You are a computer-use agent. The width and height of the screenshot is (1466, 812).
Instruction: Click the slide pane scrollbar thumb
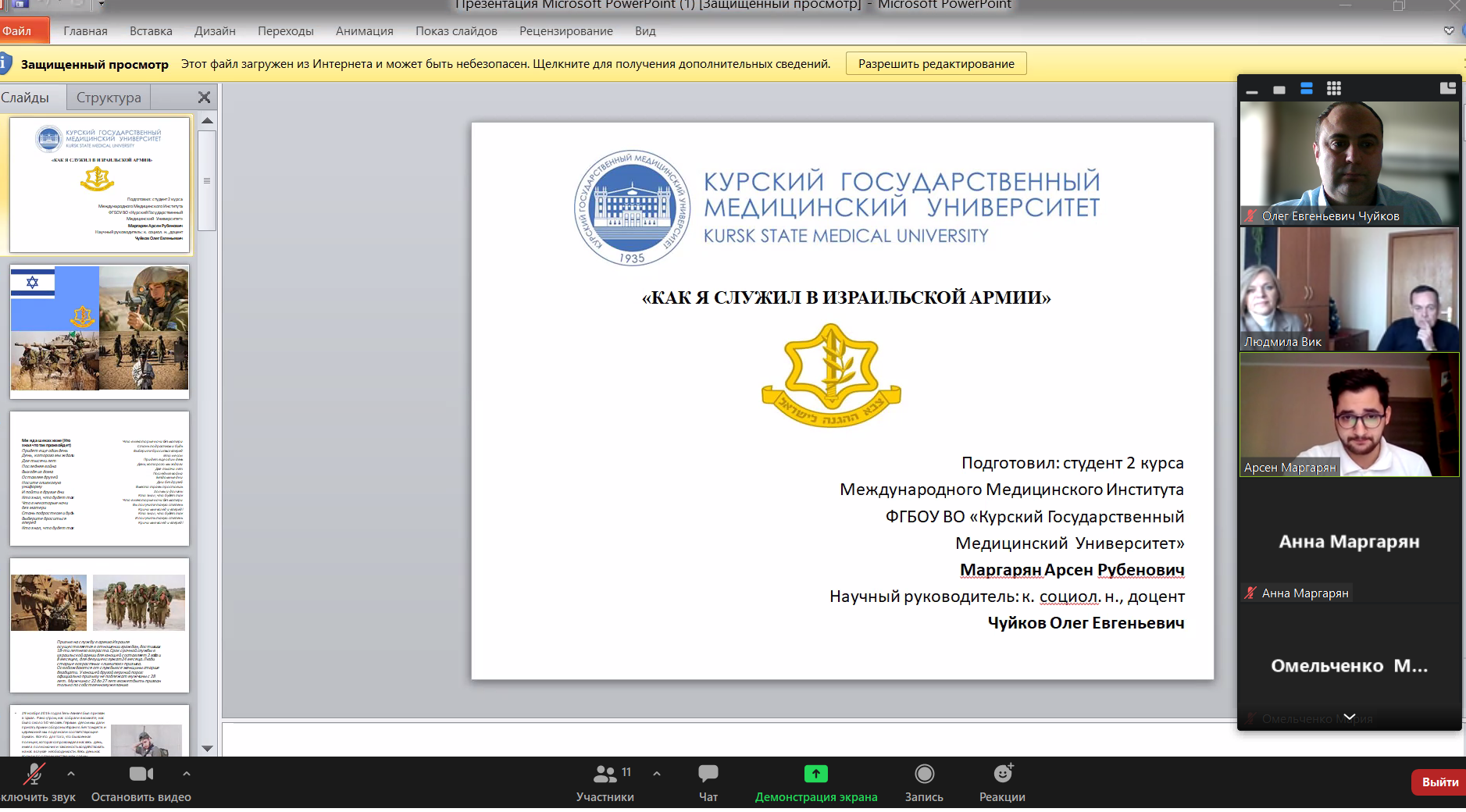(x=207, y=180)
